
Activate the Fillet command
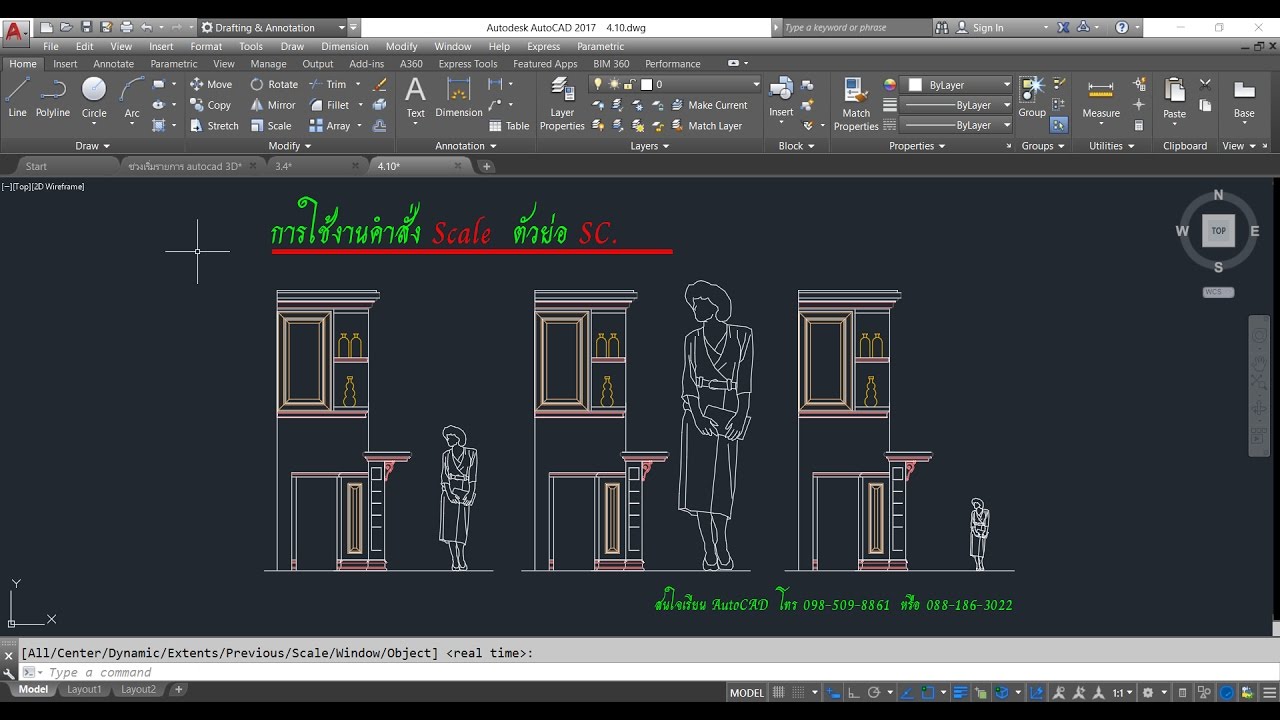330,105
